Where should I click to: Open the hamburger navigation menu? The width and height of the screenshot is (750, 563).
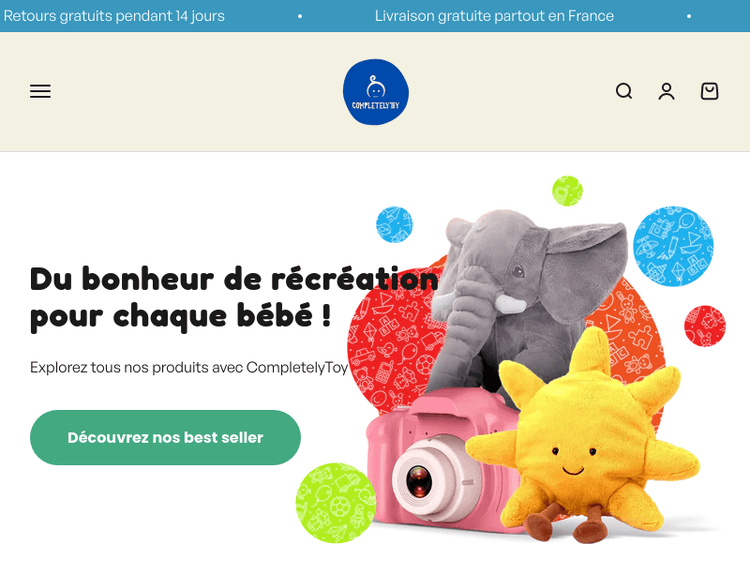tap(40, 91)
